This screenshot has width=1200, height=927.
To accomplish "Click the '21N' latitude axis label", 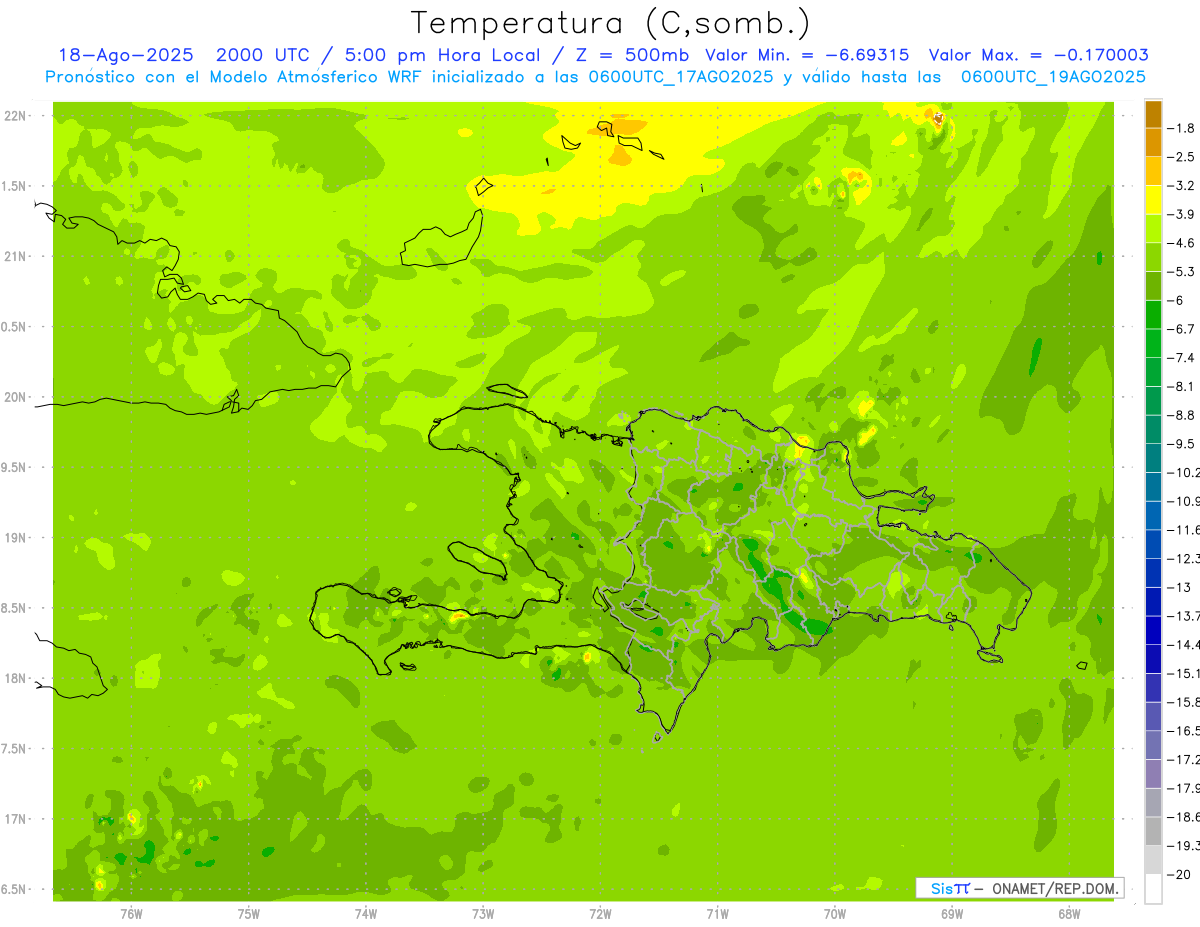I will [15, 257].
